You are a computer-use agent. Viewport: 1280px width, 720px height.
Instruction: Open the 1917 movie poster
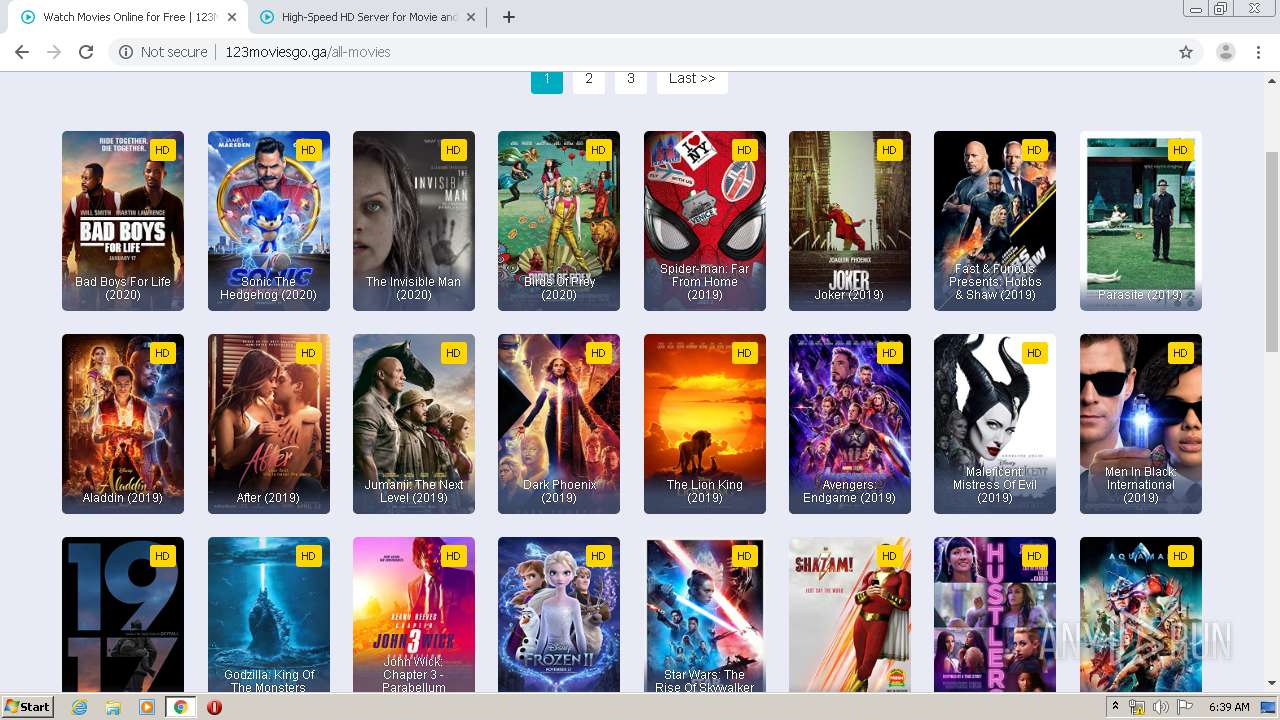pos(123,615)
